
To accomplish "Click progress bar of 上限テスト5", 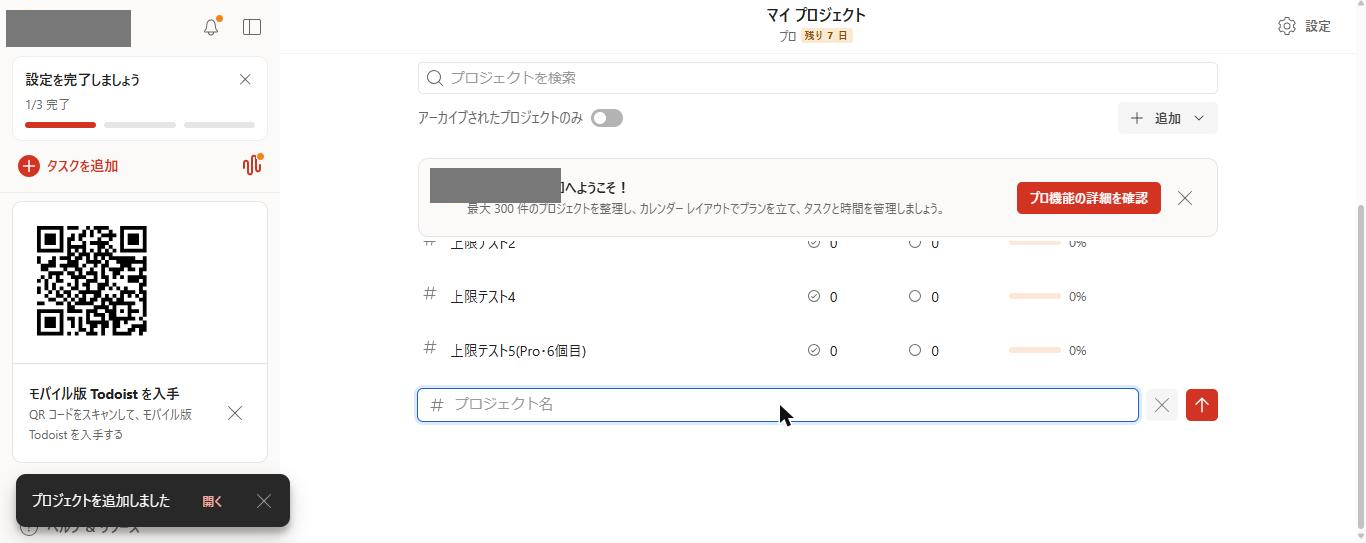I will click(1035, 350).
